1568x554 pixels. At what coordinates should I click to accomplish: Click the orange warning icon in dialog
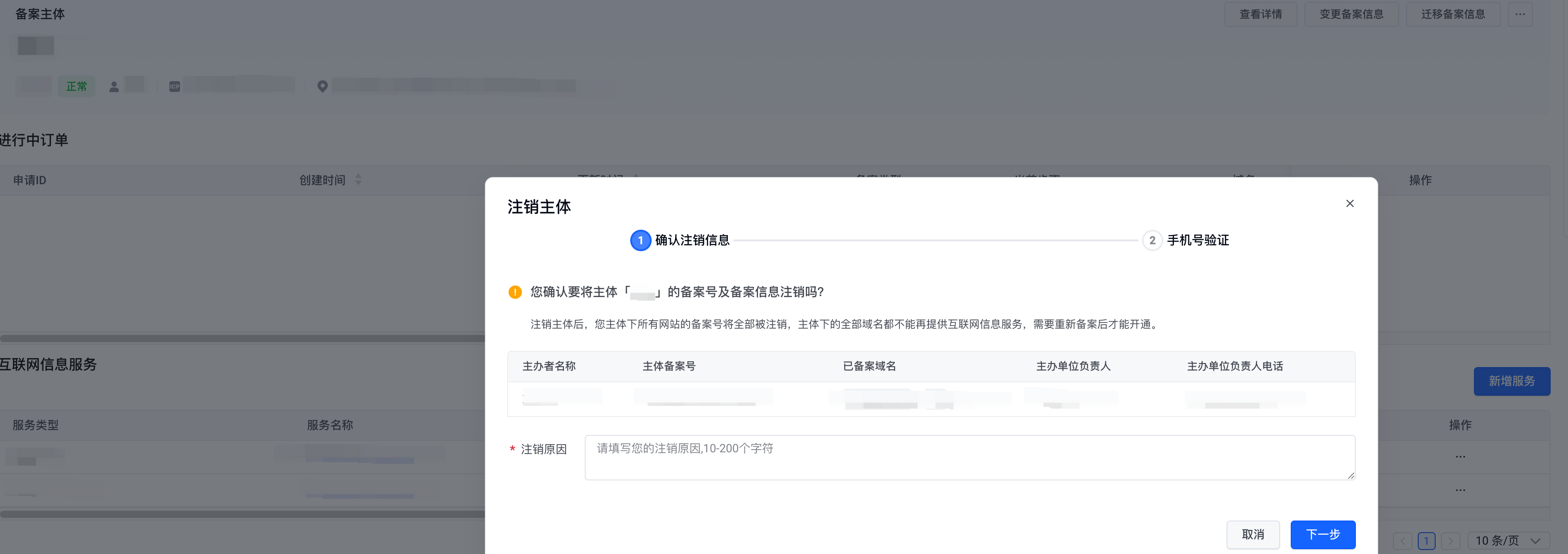click(x=515, y=292)
